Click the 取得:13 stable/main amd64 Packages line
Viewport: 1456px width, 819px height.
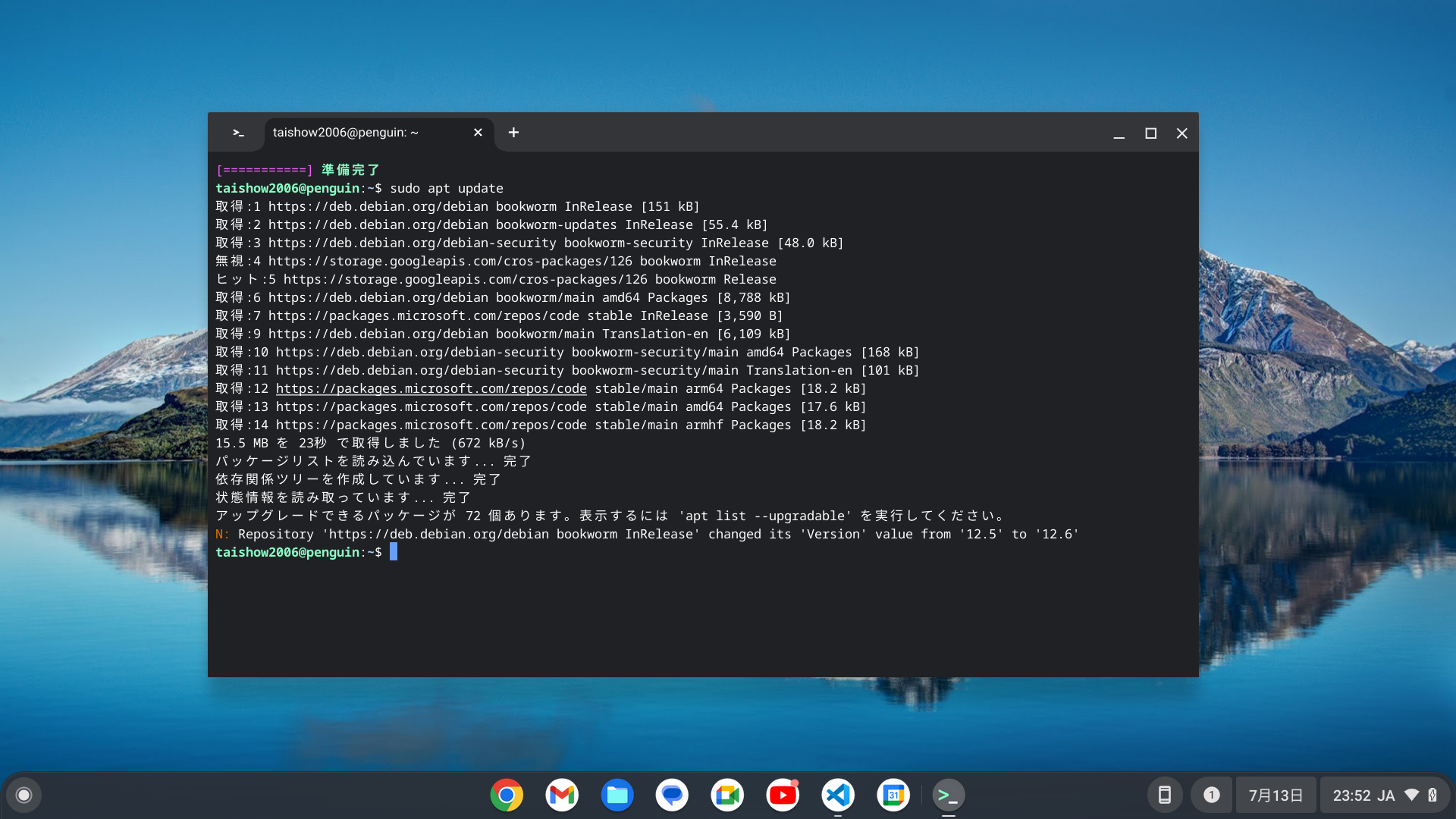tap(541, 406)
